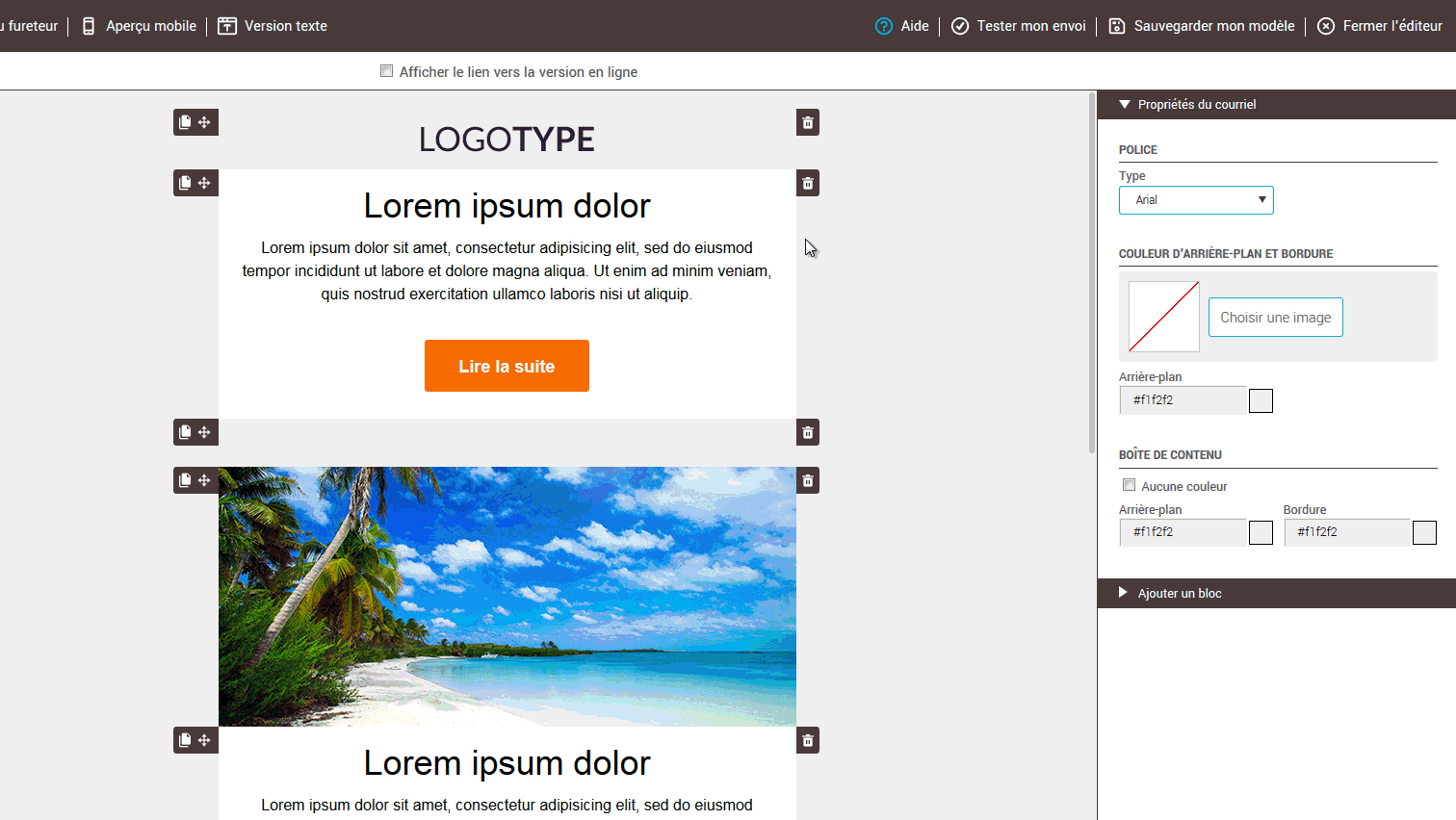Enable the online version link checkbox
1456x820 pixels.
coord(387,71)
